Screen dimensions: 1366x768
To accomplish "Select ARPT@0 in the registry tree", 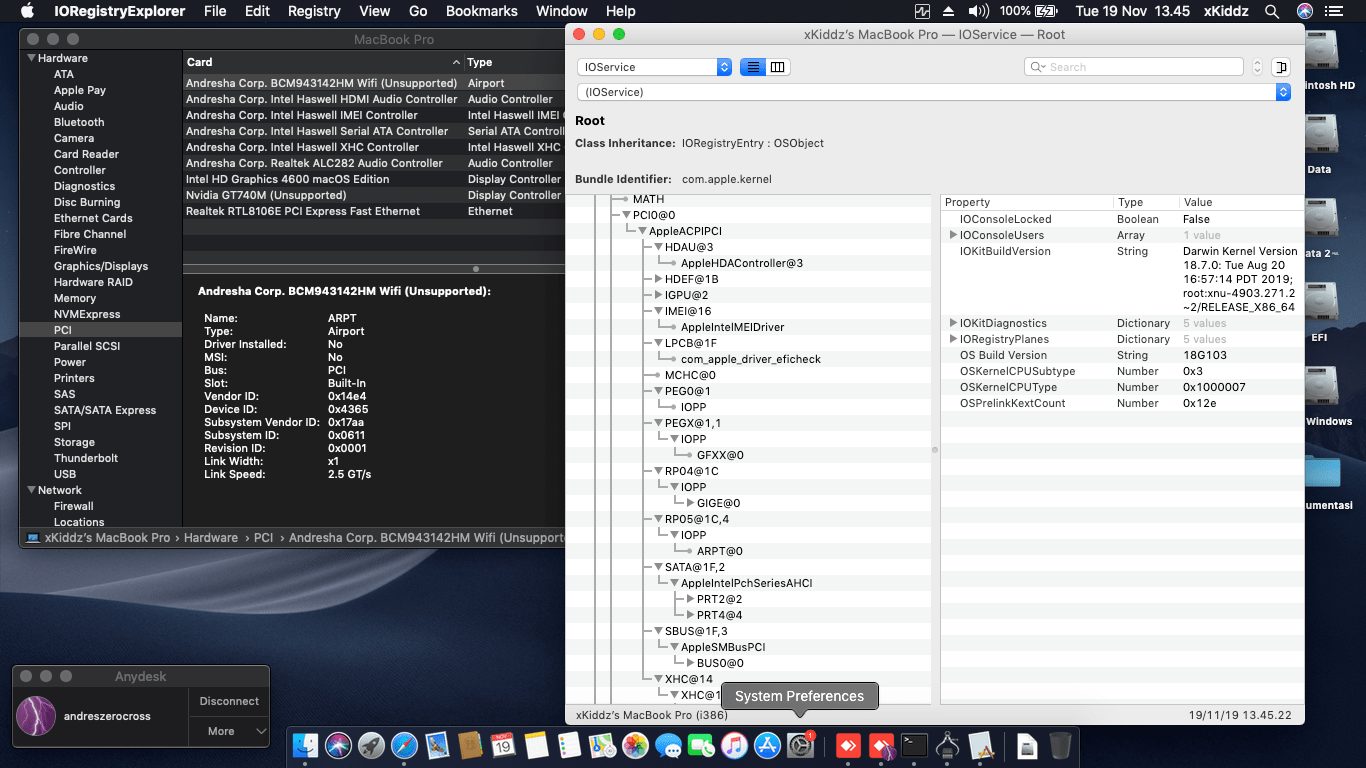I will [719, 551].
